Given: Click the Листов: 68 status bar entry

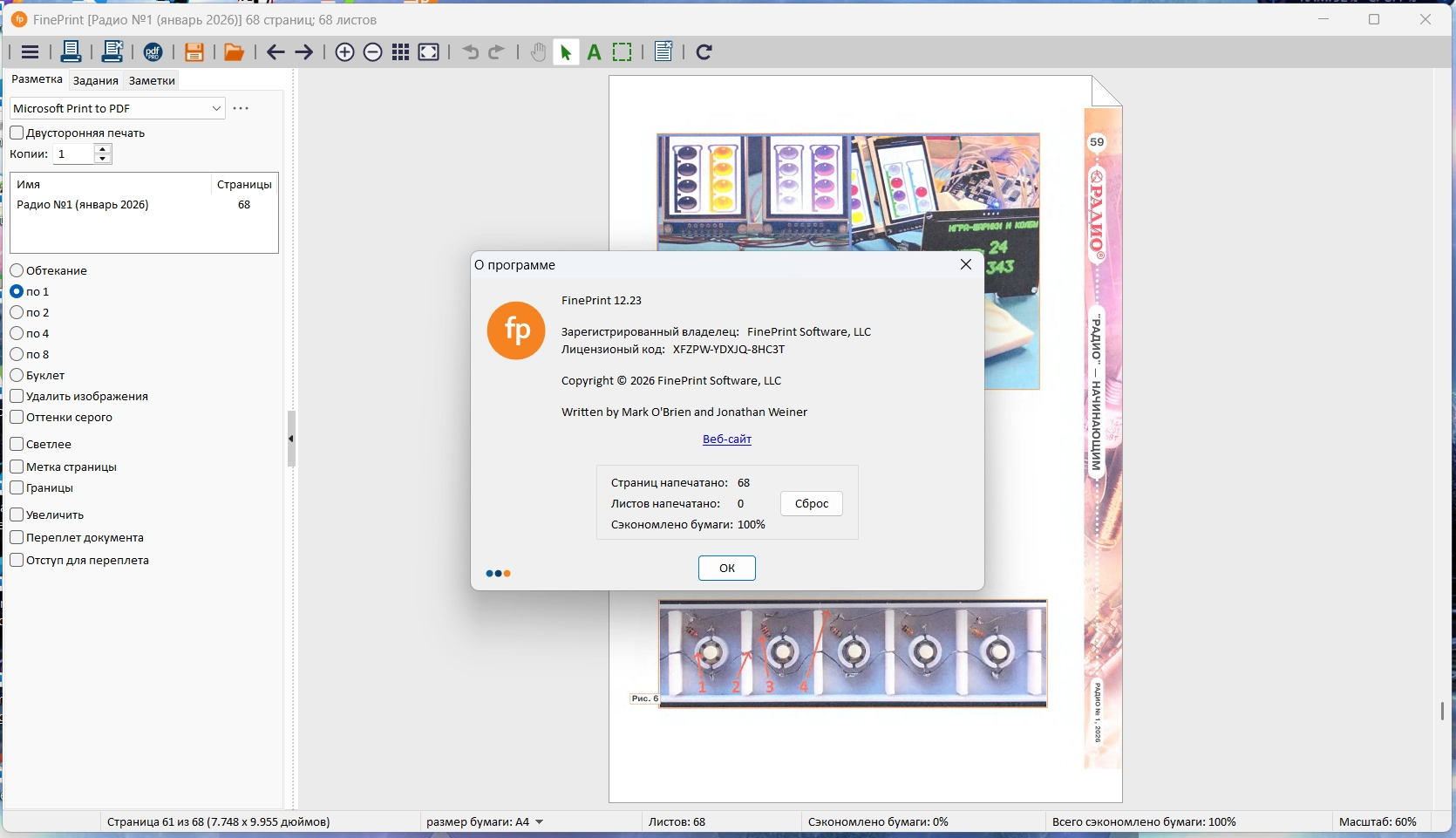Looking at the screenshot, I should pos(677,821).
